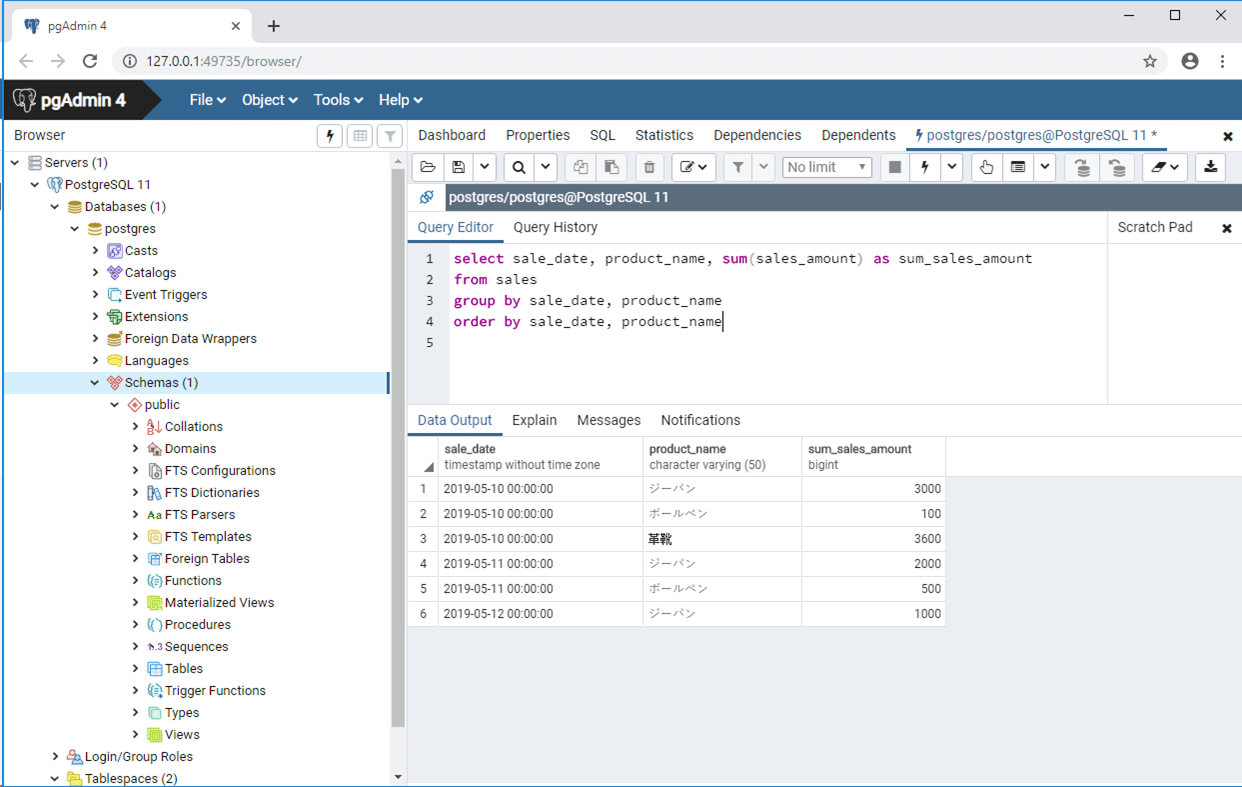1242x787 pixels.
Task: Collapse the Servers (1) tree node
Action: click(x=15, y=162)
